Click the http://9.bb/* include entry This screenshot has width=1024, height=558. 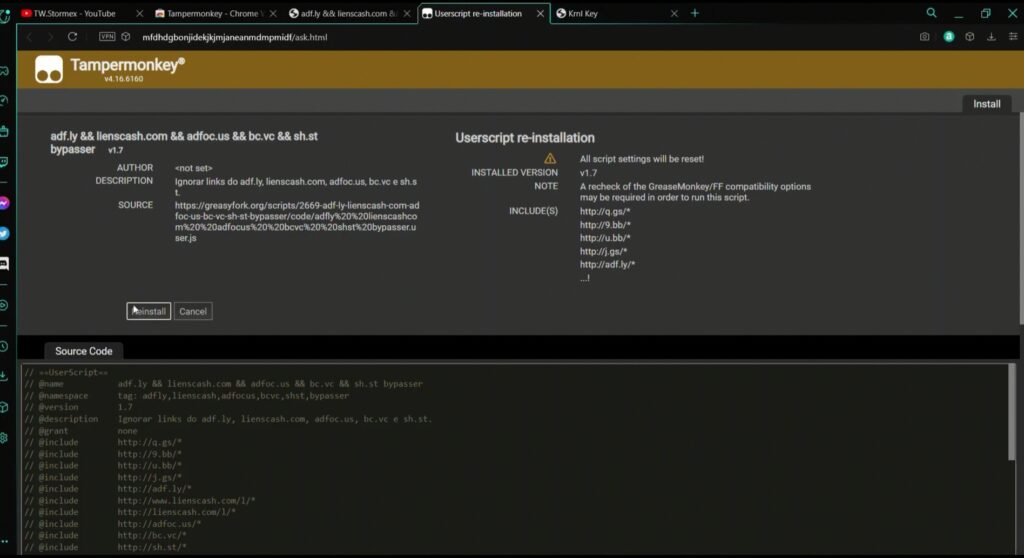coord(605,224)
